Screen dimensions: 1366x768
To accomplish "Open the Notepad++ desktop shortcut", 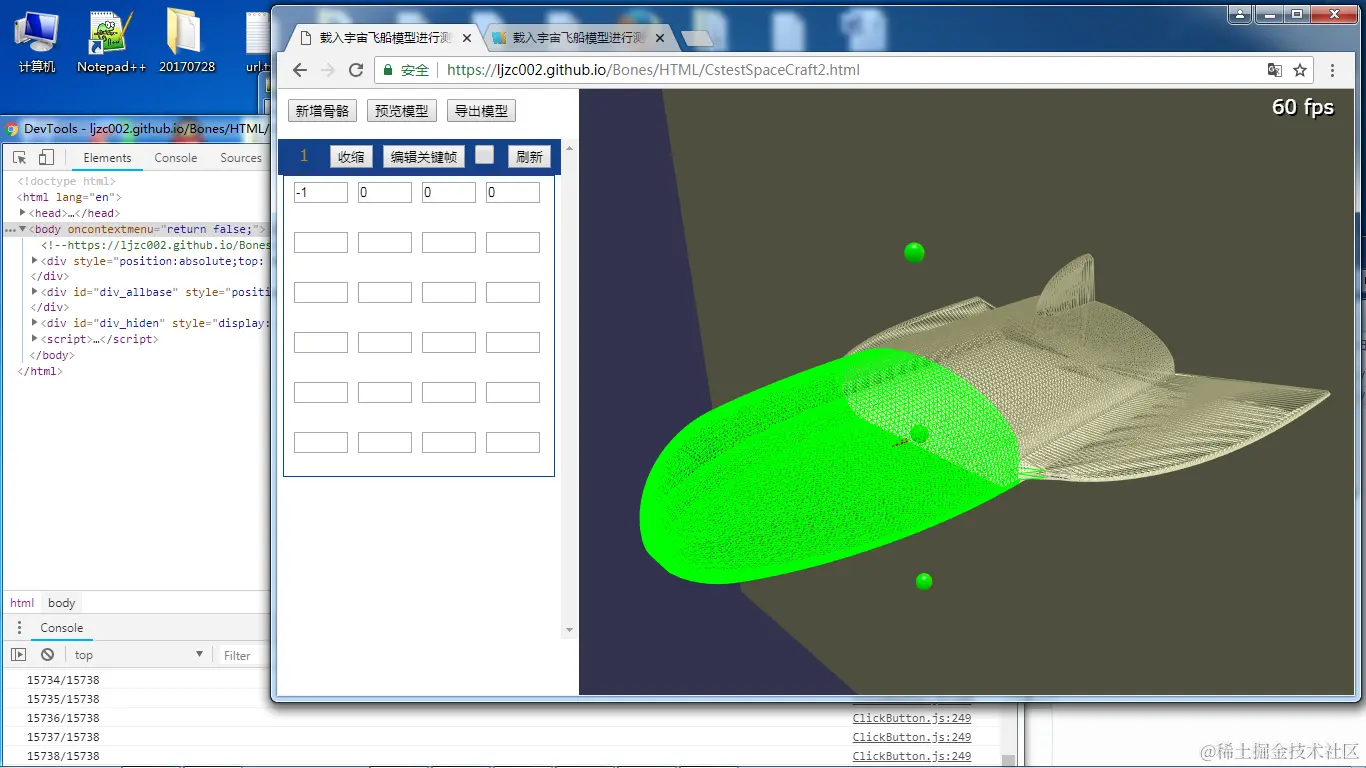I will click(111, 40).
